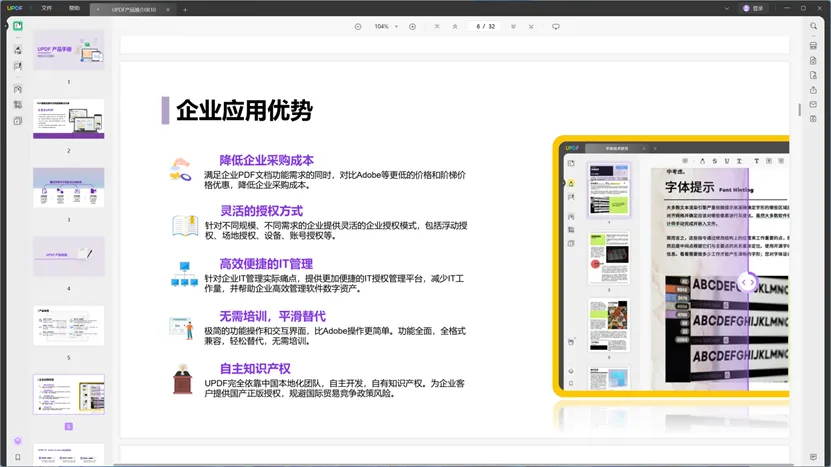Click the 登录 login button
The height and width of the screenshot is (467, 831).
[x=753, y=8]
